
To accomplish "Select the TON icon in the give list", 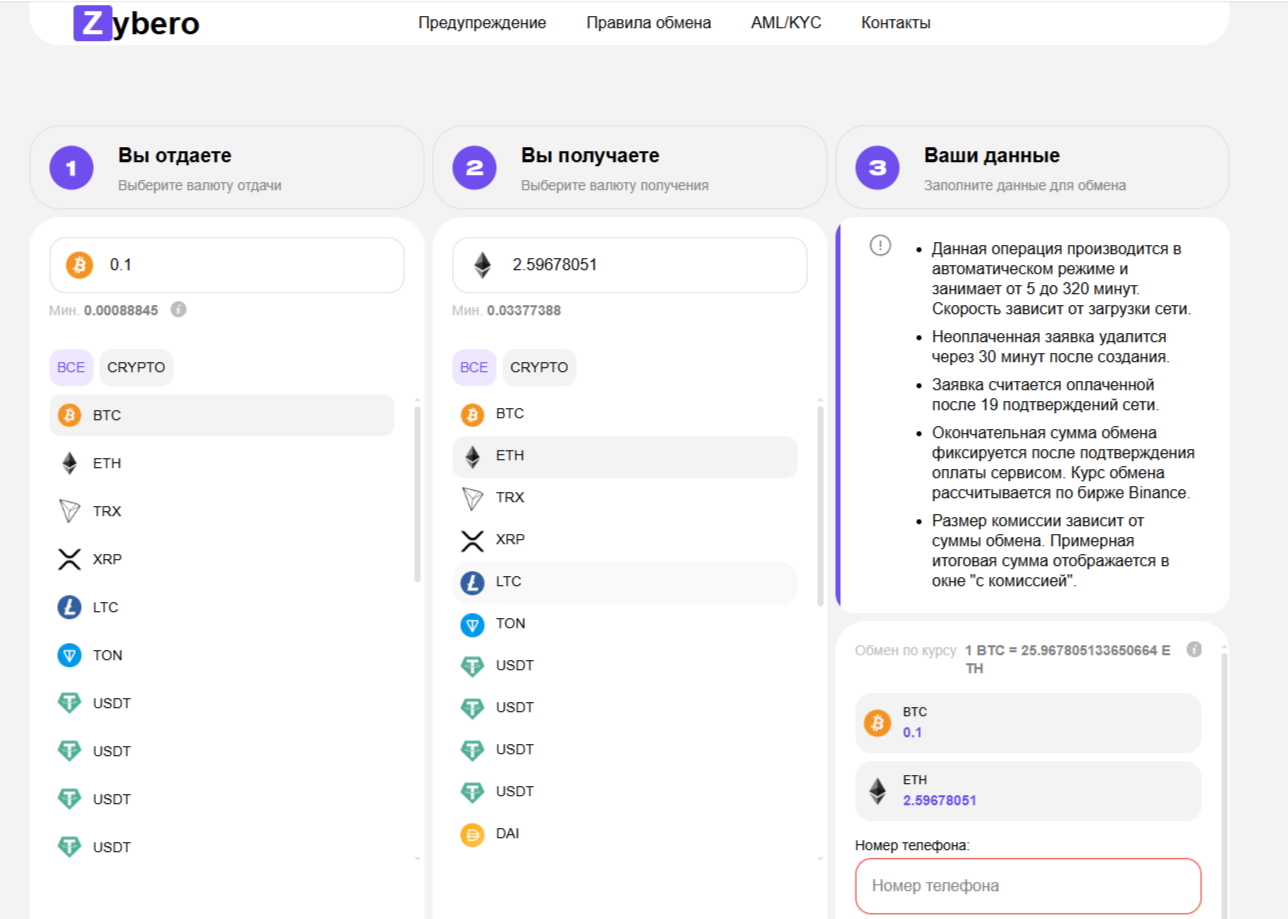I will [69, 655].
